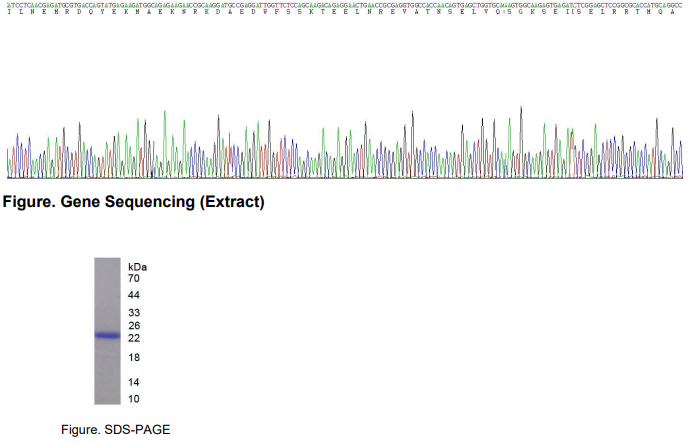Select the 14 kDa marker label

point(134,383)
